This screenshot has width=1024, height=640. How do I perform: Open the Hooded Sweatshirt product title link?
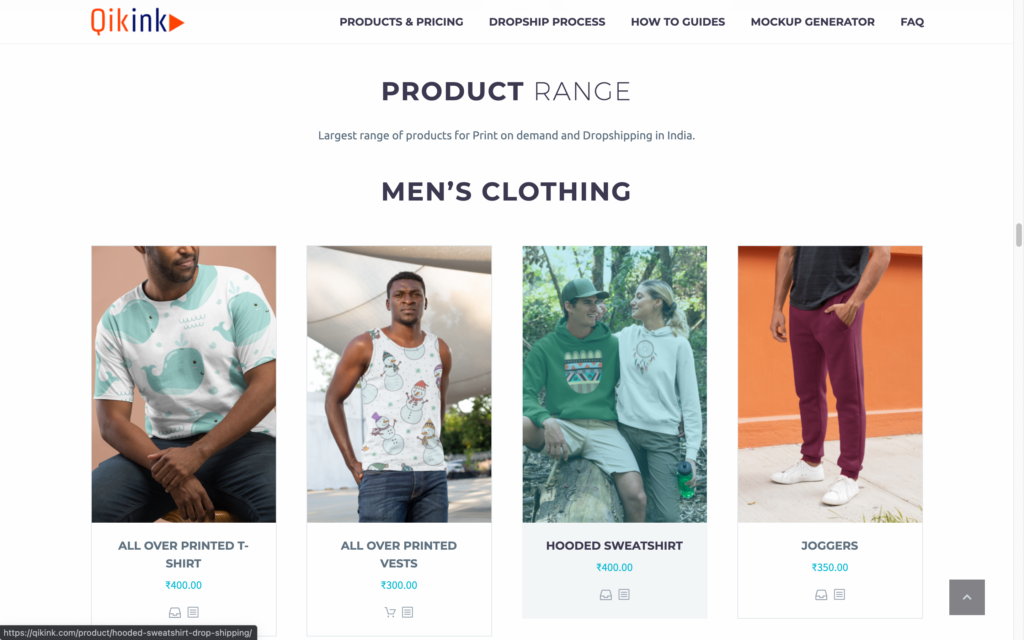point(615,546)
